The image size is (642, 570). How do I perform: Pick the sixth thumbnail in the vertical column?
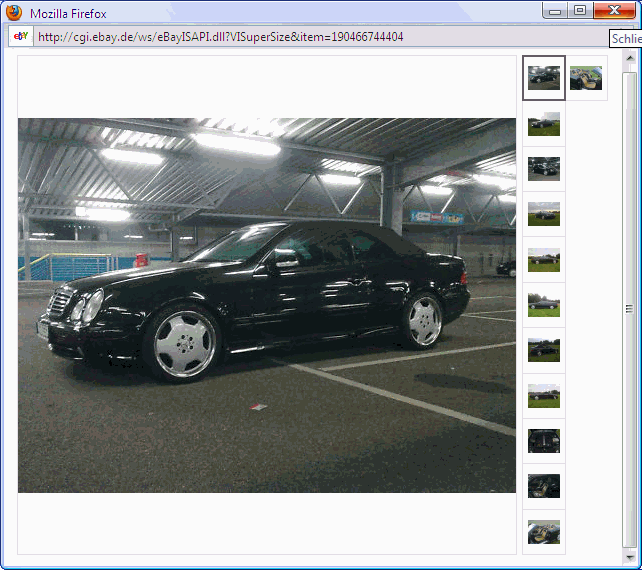click(x=544, y=305)
